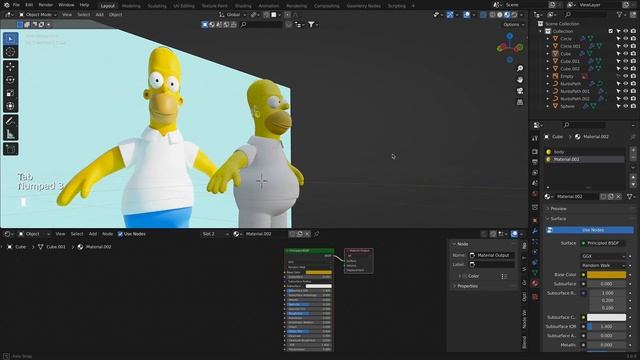Open the Blender logo menu
The width and height of the screenshot is (640, 360).
6,5
